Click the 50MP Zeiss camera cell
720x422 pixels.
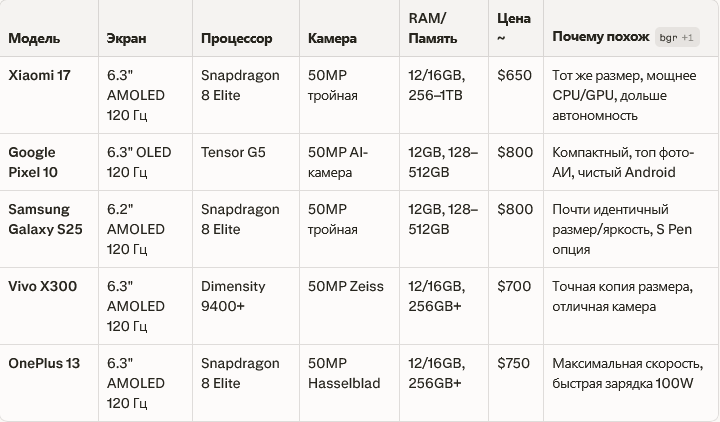[x=346, y=286]
